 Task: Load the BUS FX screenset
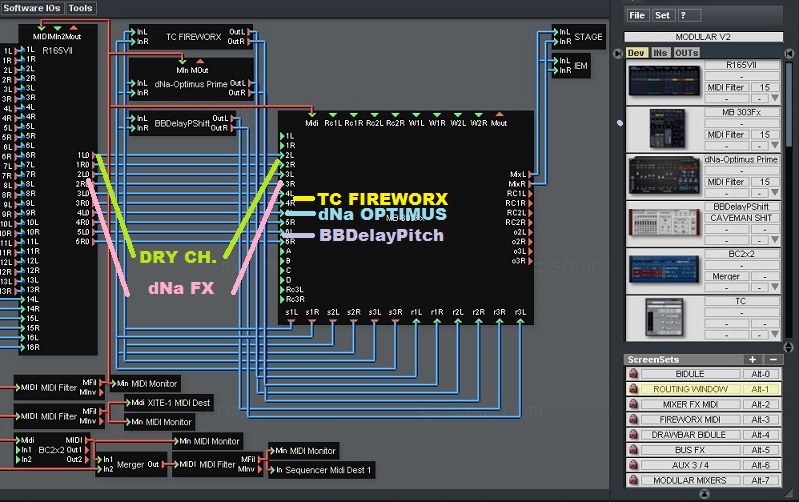[x=690, y=450]
